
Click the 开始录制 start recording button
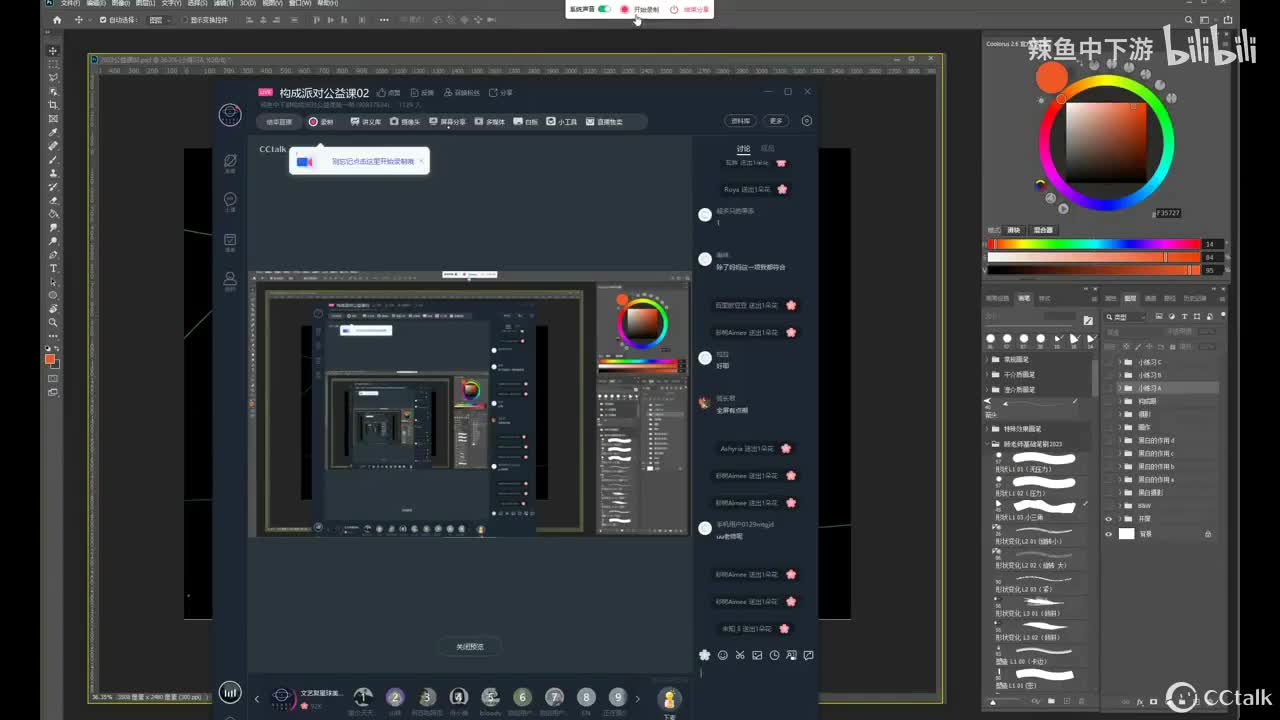coord(640,9)
